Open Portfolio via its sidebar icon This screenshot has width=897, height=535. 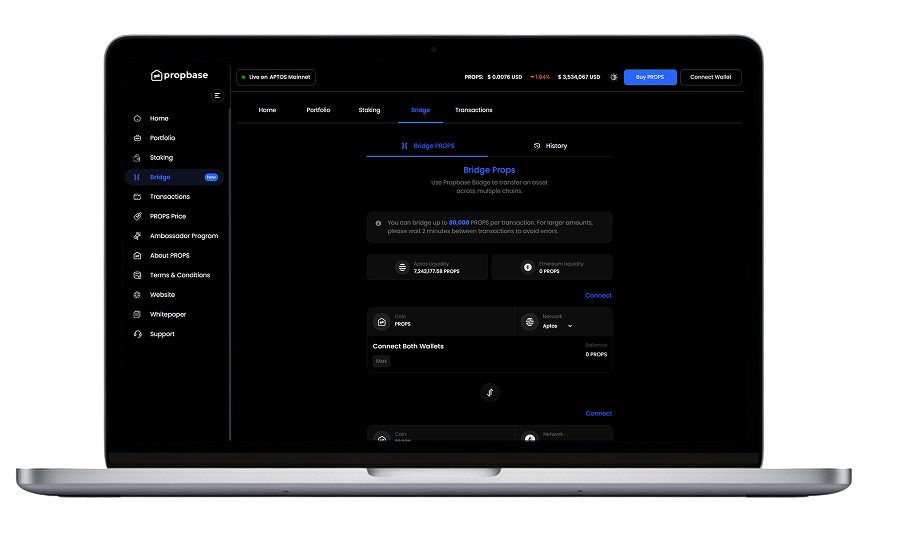[x=137, y=138]
